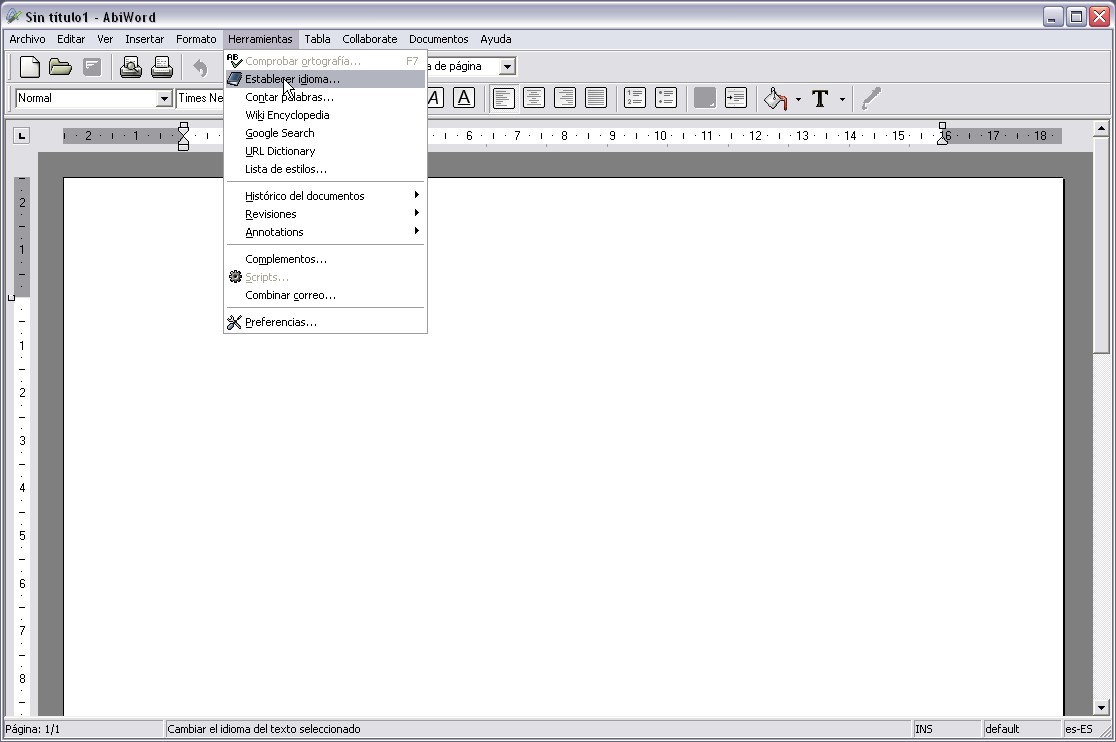Screen dimensions: 1116x742
Task: Click the vertical scrollbar thumb
Action: [x=1101, y=244]
